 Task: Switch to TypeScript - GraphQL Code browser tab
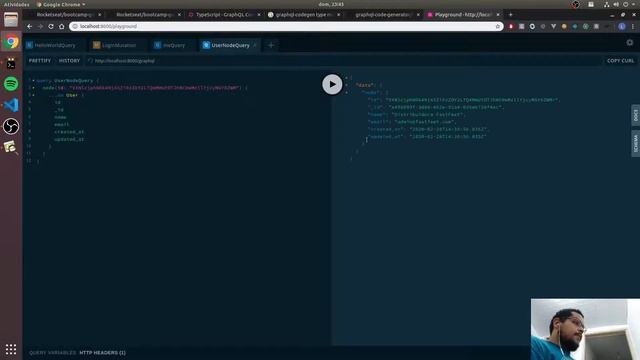tap(224, 15)
